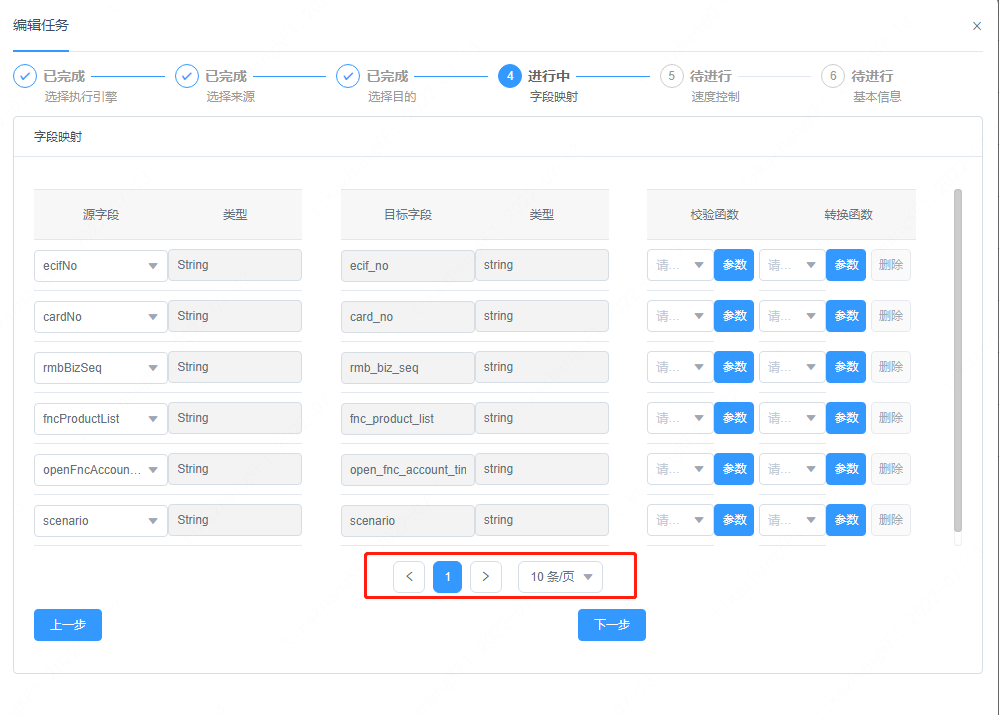999x715 pixels.
Task: Click 上一步 to go back
Action: click(67, 624)
